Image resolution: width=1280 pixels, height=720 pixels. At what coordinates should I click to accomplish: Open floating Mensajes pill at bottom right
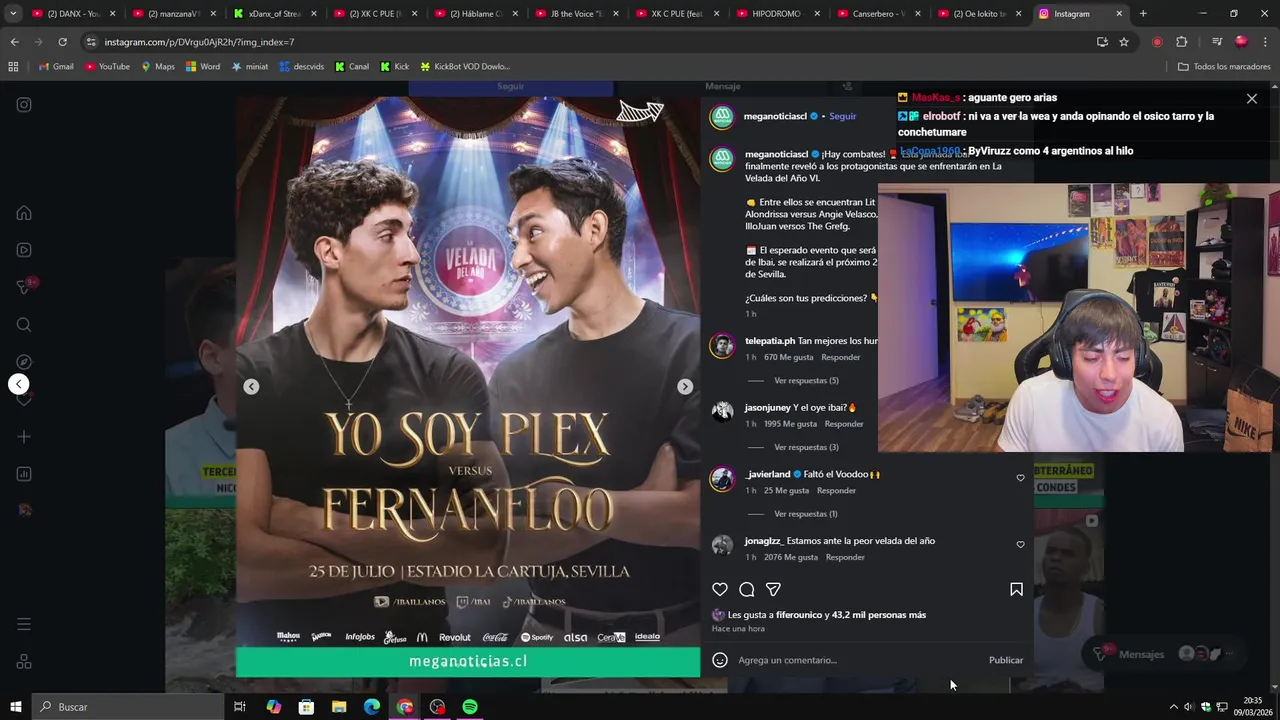pyautogui.click(x=1165, y=654)
